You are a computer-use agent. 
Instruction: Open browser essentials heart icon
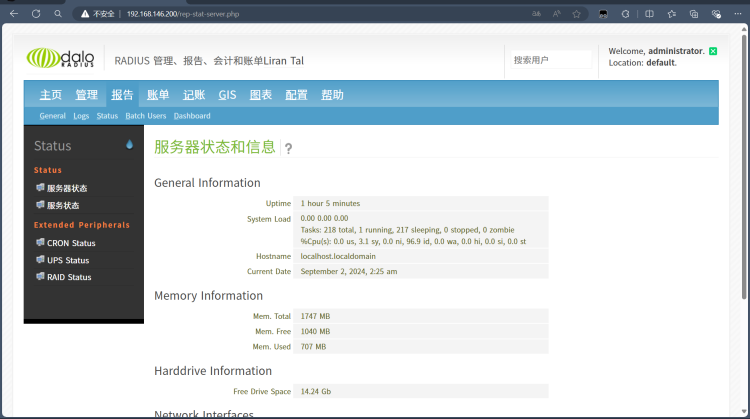[x=716, y=14]
